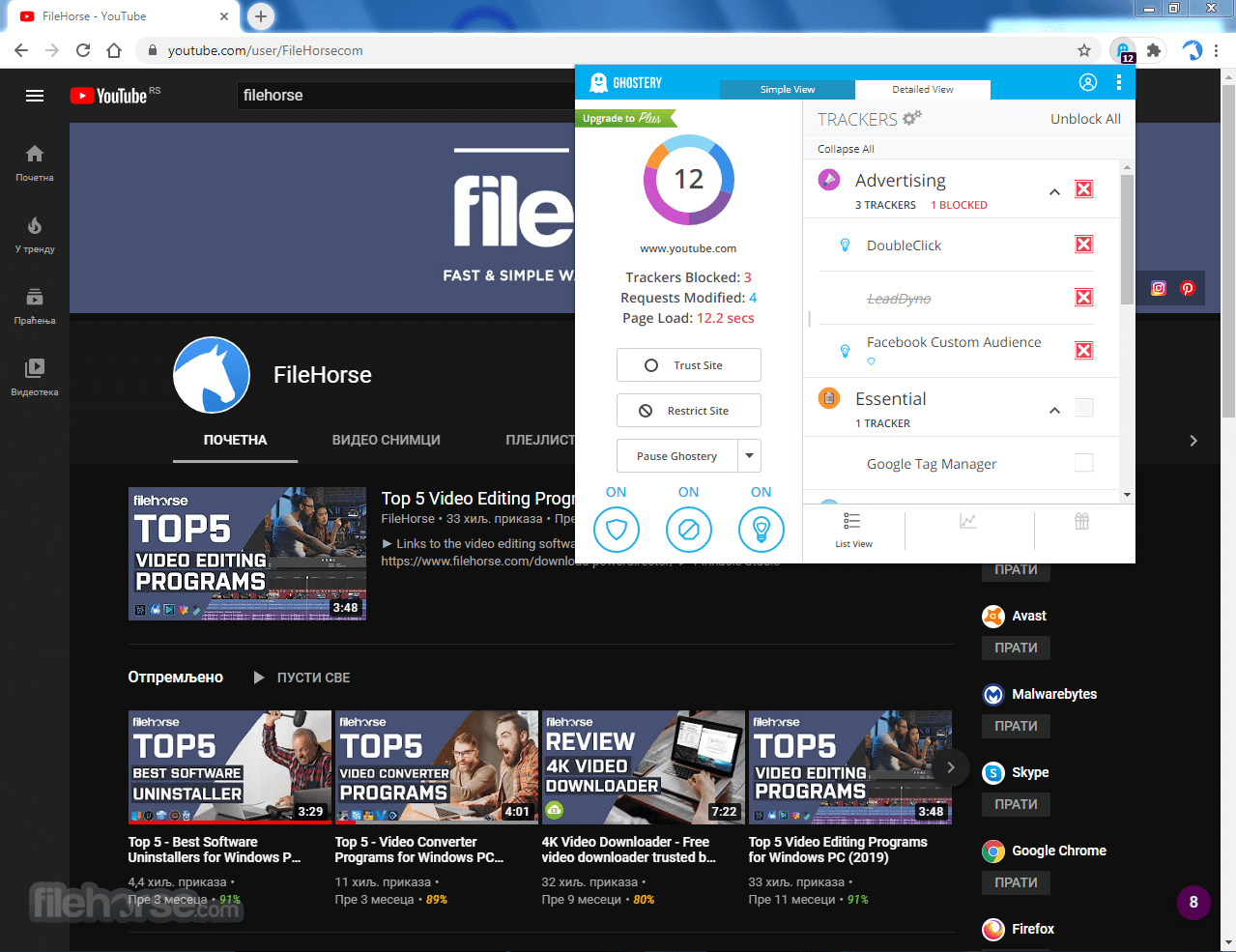Click the Trust Site button
Image resolution: width=1236 pixels, height=952 pixels.
click(689, 365)
